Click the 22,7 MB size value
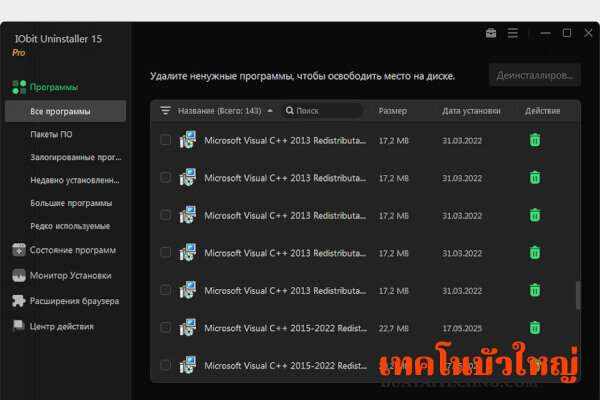The image size is (600, 400). [x=394, y=328]
